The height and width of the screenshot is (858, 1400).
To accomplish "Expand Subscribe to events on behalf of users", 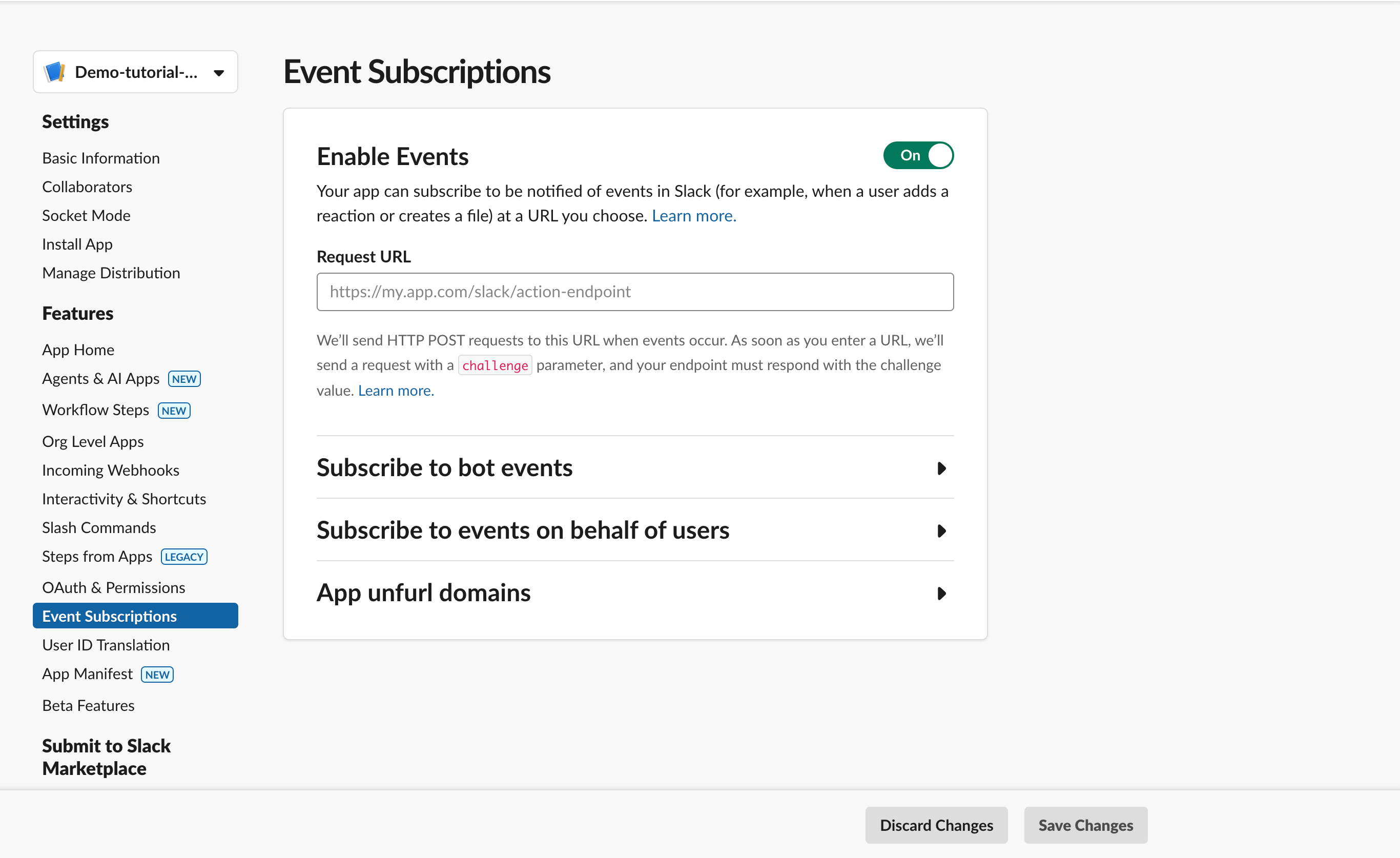I will tap(941, 530).
